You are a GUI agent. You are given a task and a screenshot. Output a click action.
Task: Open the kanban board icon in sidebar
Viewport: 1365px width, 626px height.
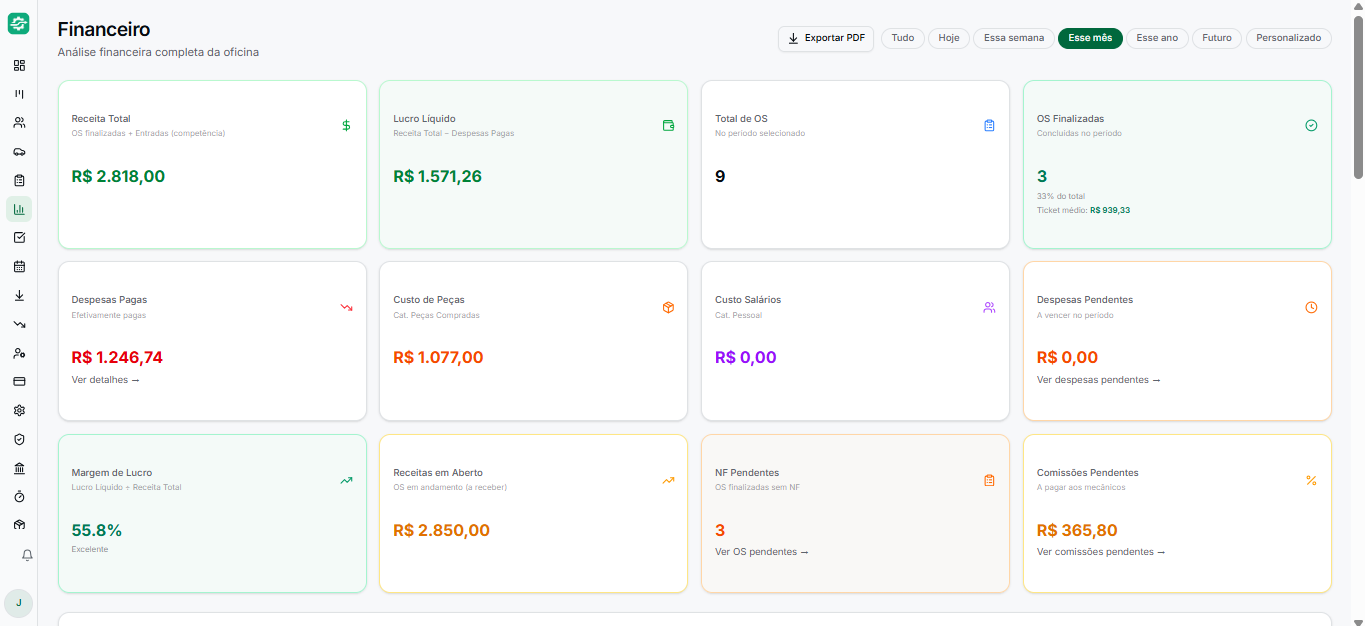click(x=19, y=94)
